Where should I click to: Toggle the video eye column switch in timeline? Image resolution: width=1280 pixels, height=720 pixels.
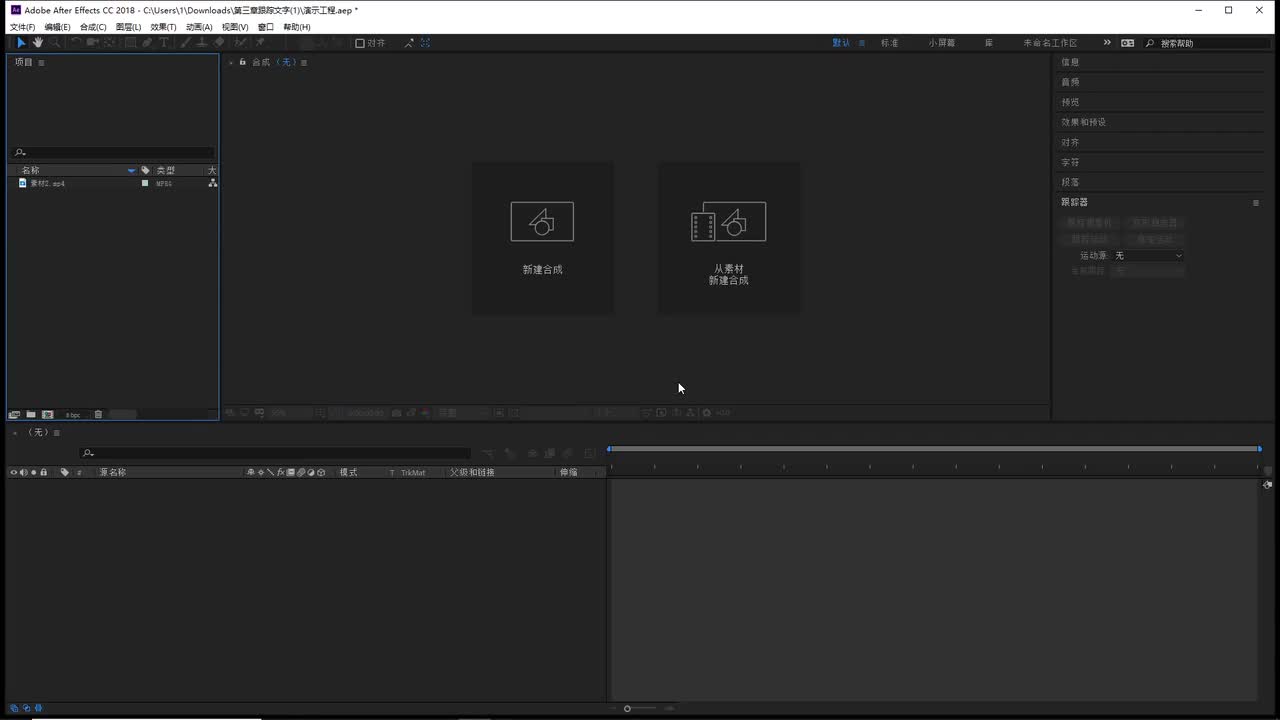(14, 473)
